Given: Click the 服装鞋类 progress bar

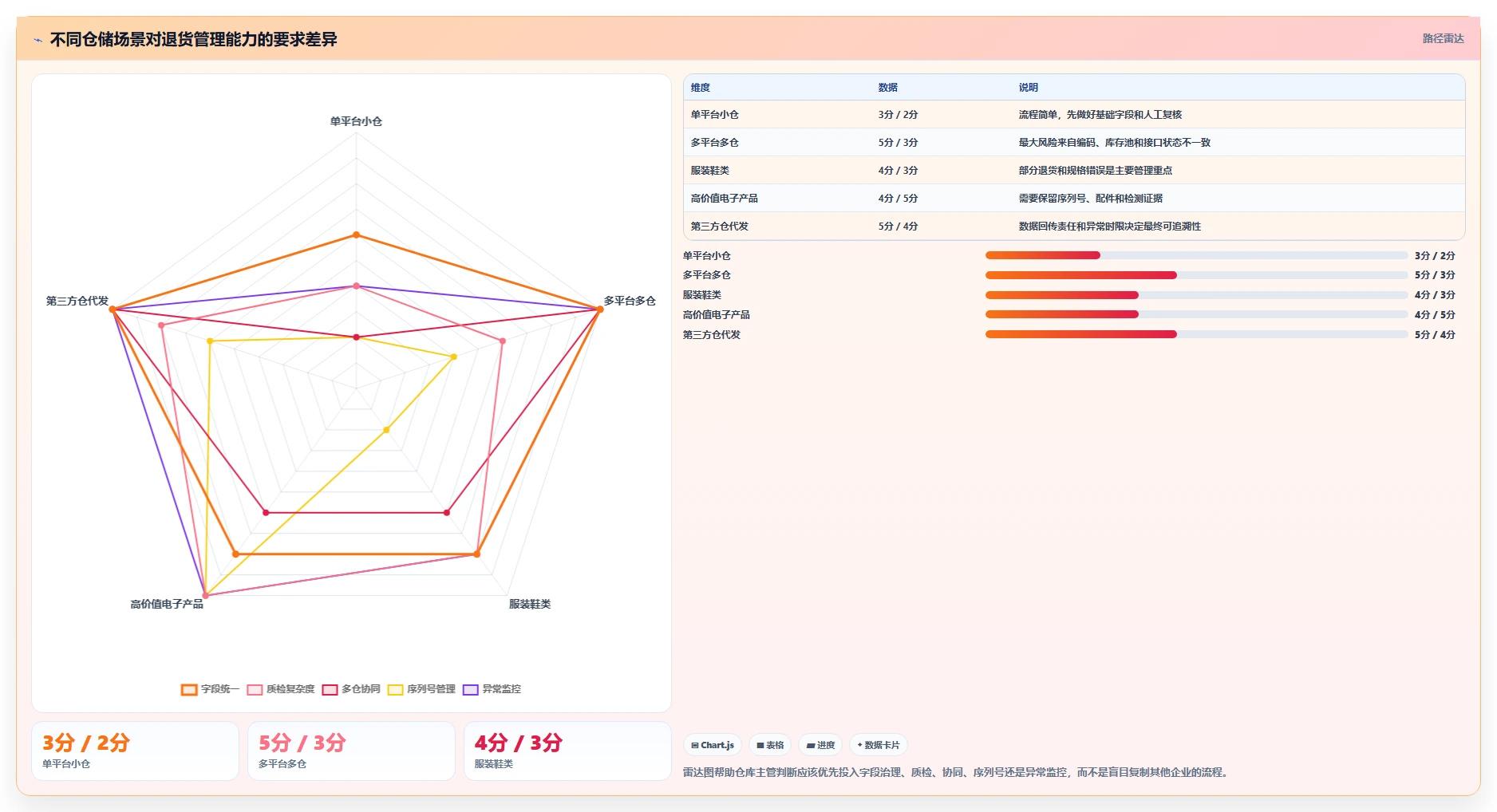Looking at the screenshot, I should point(1196,295).
